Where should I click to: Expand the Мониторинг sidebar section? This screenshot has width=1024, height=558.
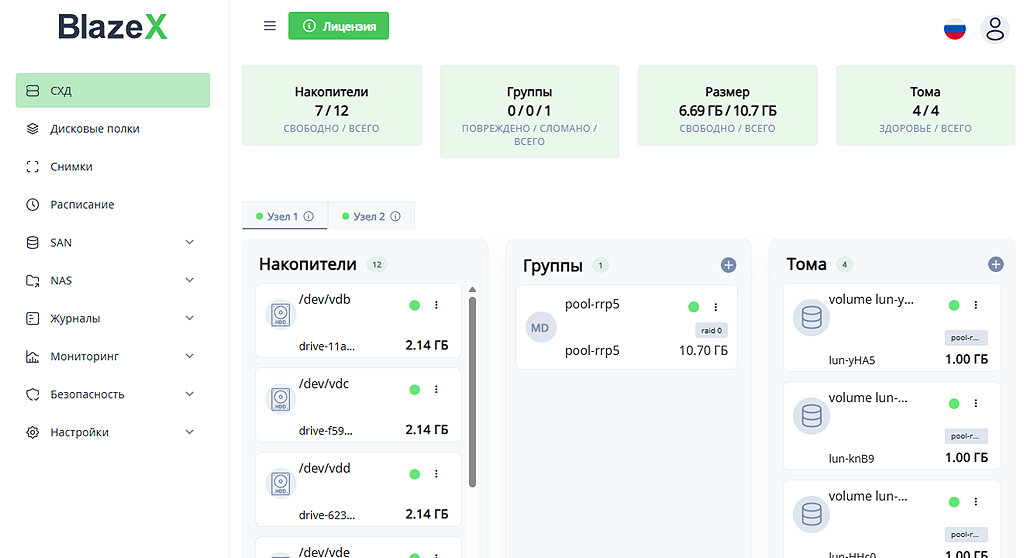coord(189,357)
